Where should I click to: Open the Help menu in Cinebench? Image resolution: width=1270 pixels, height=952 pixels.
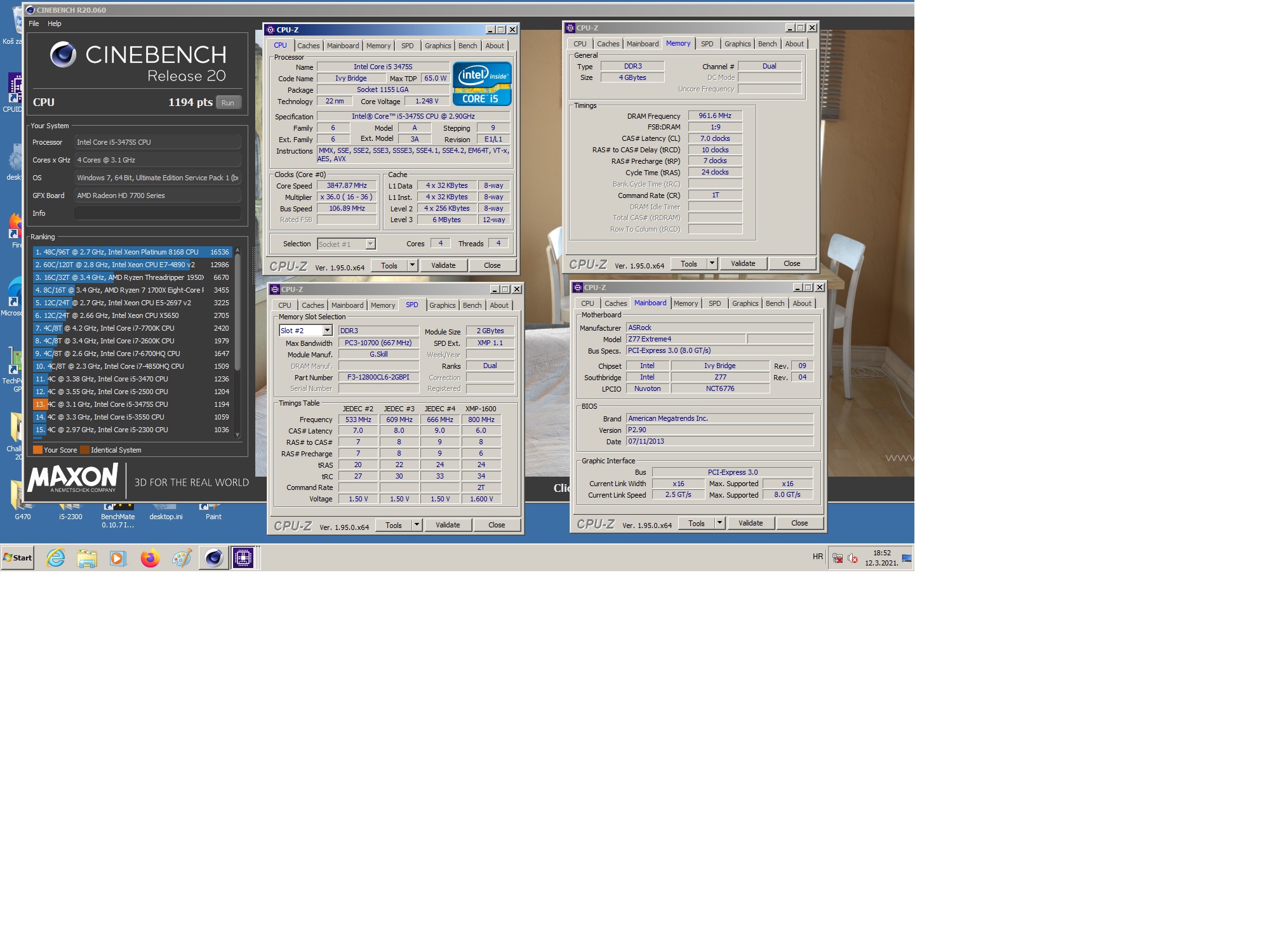[x=55, y=23]
